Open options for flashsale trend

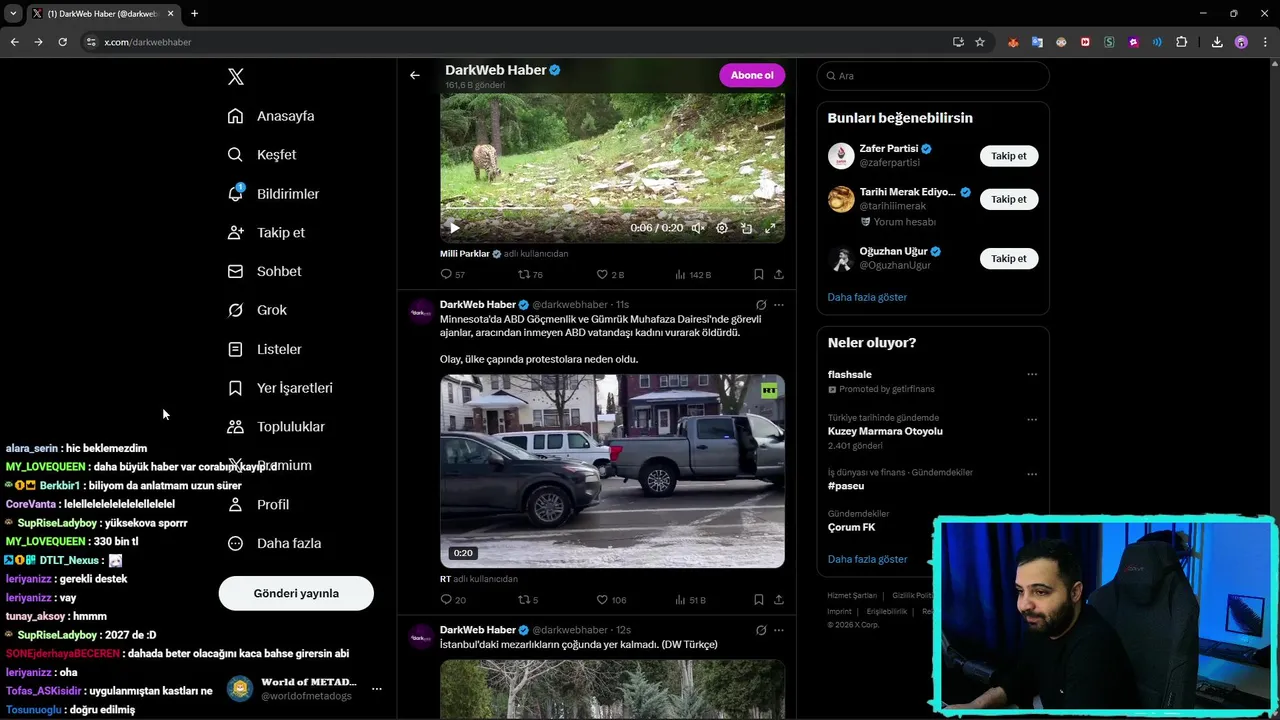click(1032, 375)
